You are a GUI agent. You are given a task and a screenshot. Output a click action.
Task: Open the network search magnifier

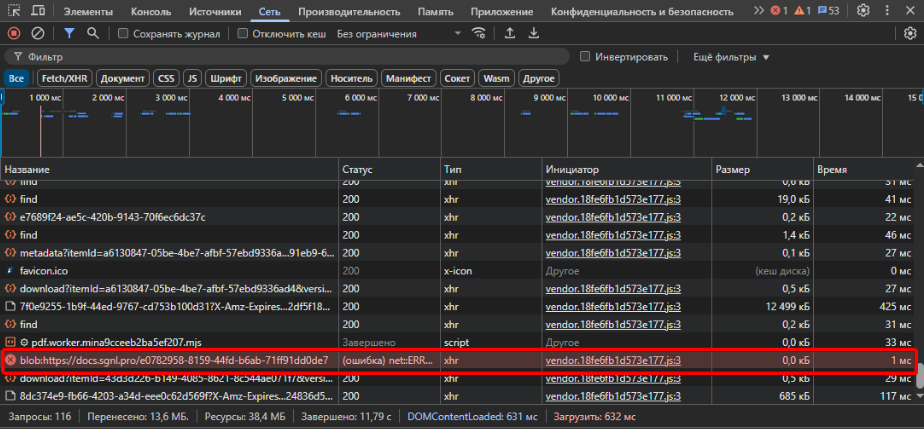pos(93,33)
